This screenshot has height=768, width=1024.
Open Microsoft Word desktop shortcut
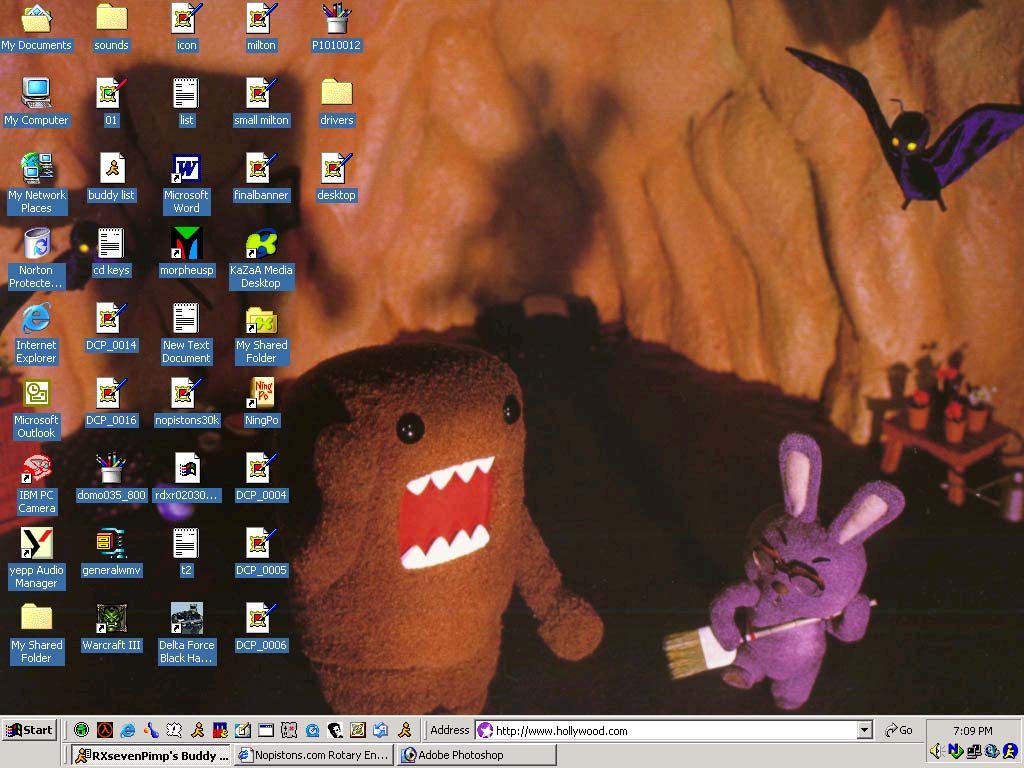[x=186, y=169]
